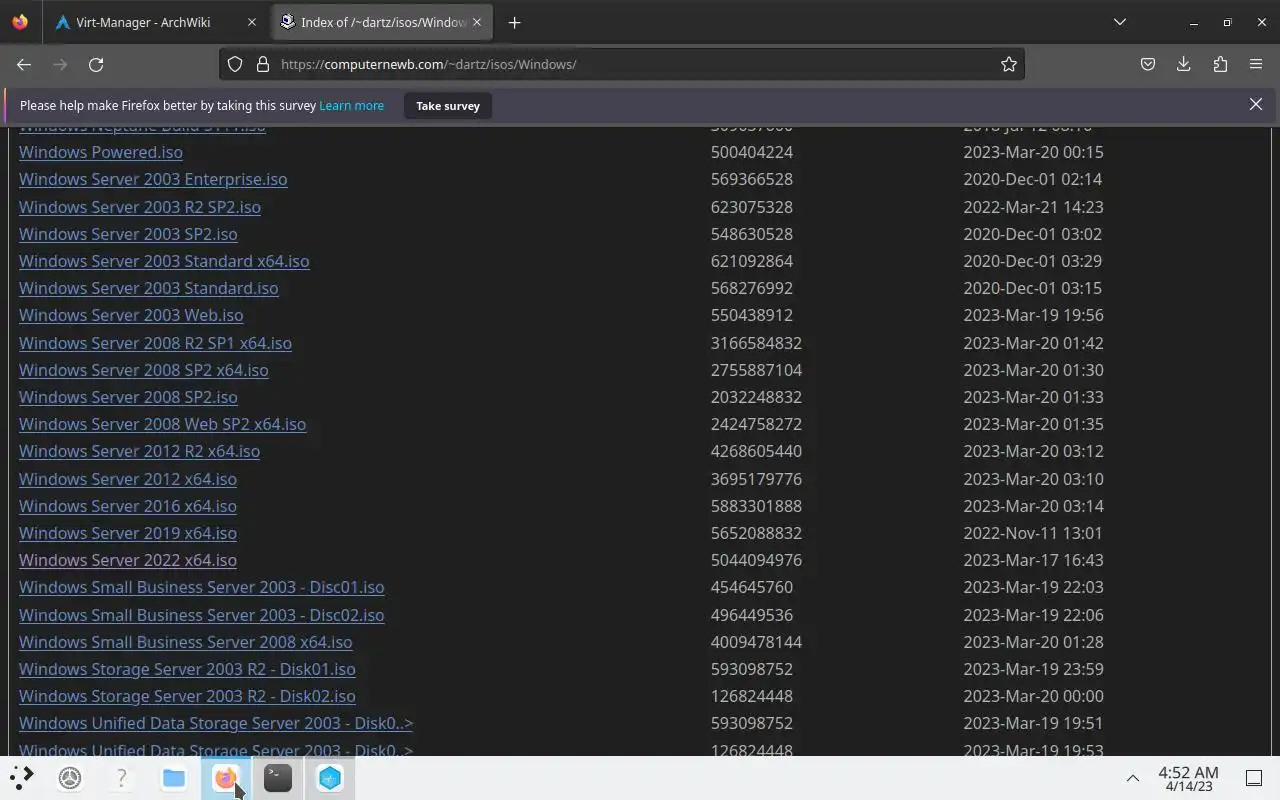Open the Extensions menu
The height and width of the screenshot is (800, 1280).
pyautogui.click(x=1220, y=64)
